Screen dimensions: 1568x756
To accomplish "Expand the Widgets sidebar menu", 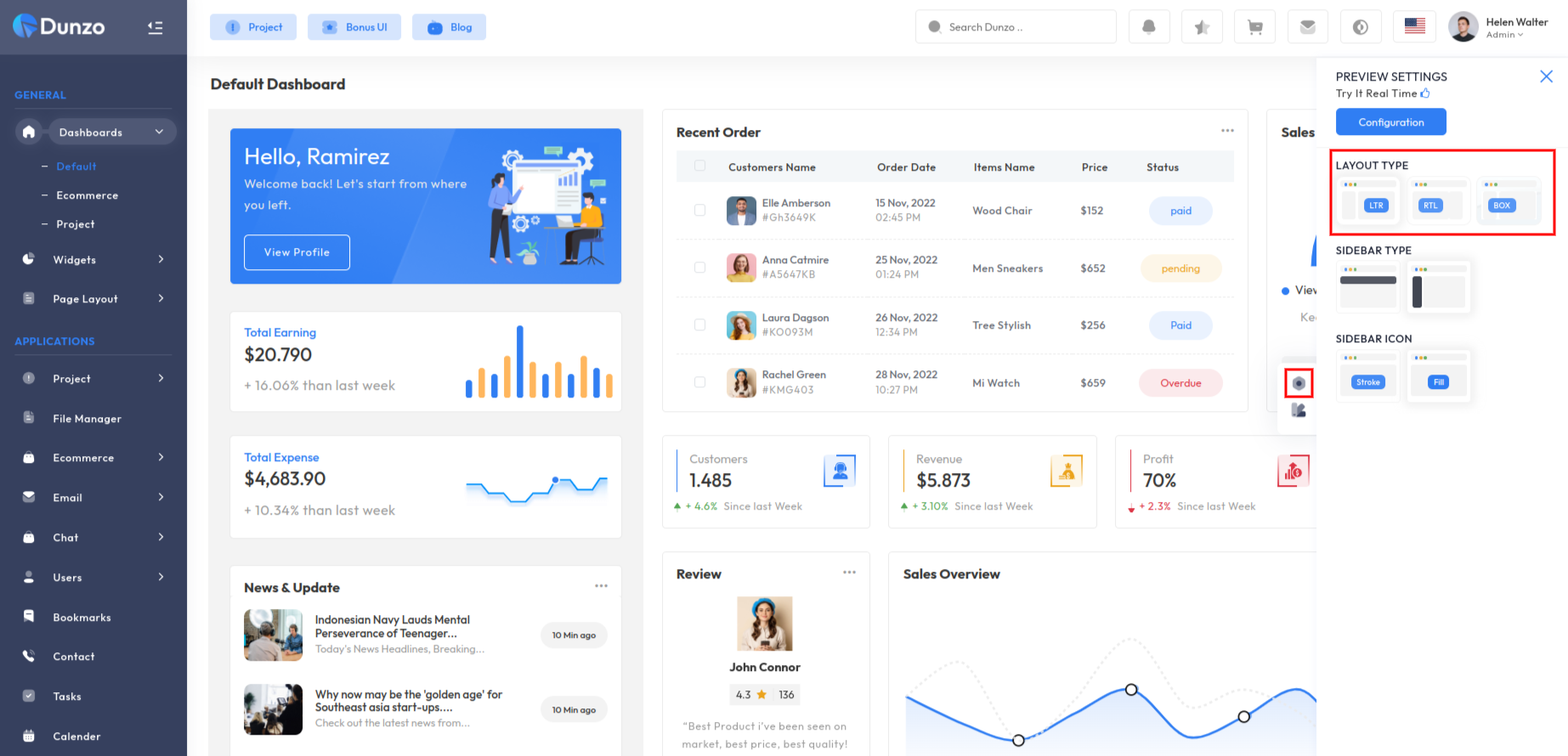I will [x=93, y=260].
